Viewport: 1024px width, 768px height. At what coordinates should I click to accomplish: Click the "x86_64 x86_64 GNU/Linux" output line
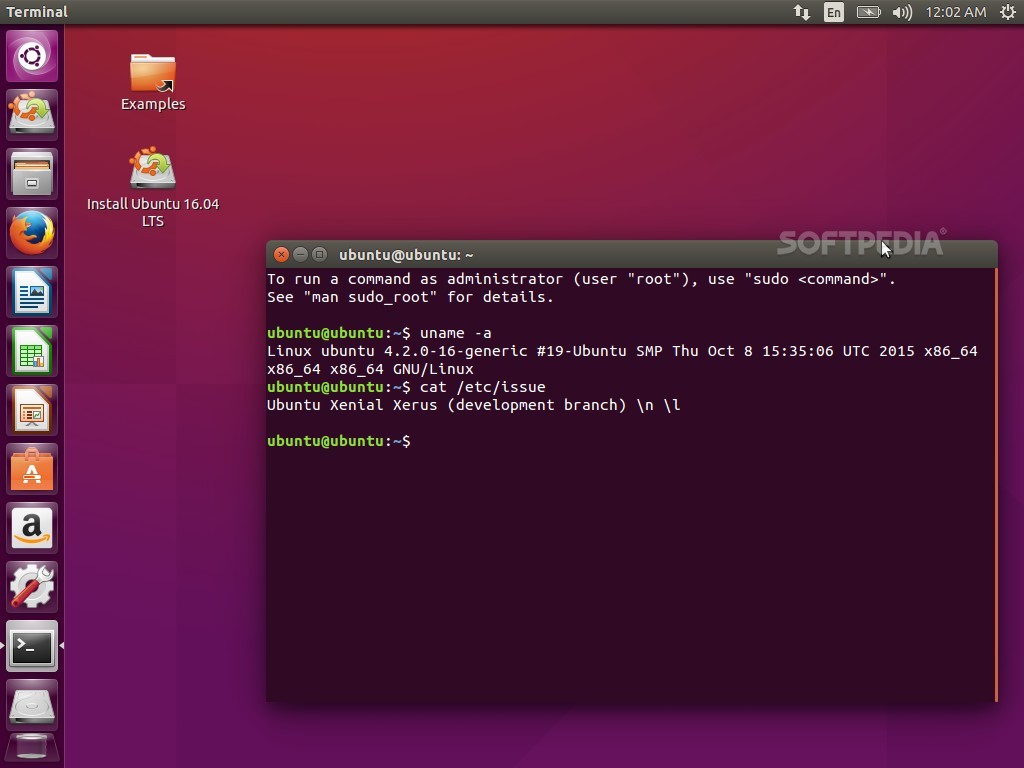(x=370, y=370)
